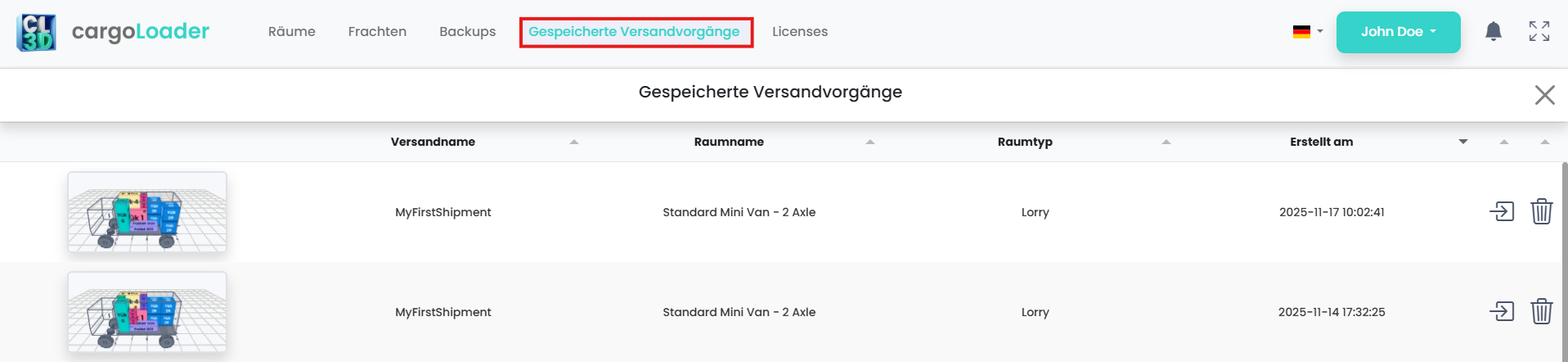Delete the 2025-11-17 shipment
The height and width of the screenshot is (362, 1568).
click(1541, 212)
